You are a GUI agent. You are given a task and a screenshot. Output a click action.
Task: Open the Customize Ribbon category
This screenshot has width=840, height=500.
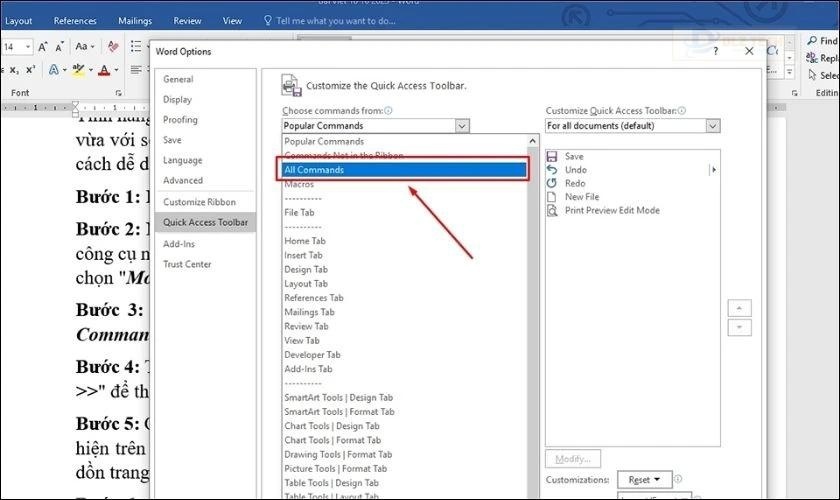(x=199, y=202)
